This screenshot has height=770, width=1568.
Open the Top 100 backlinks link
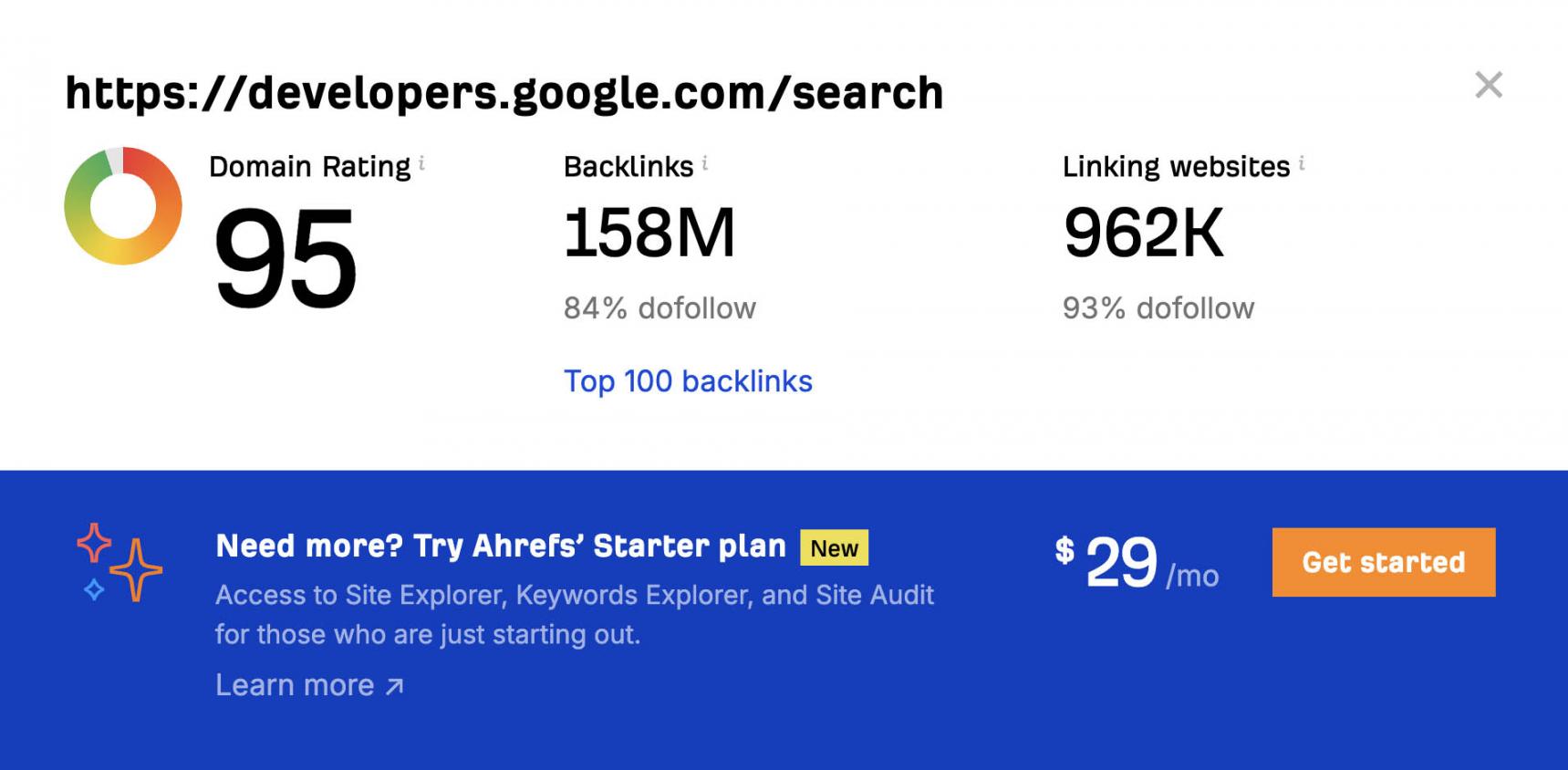pyautogui.click(x=688, y=381)
